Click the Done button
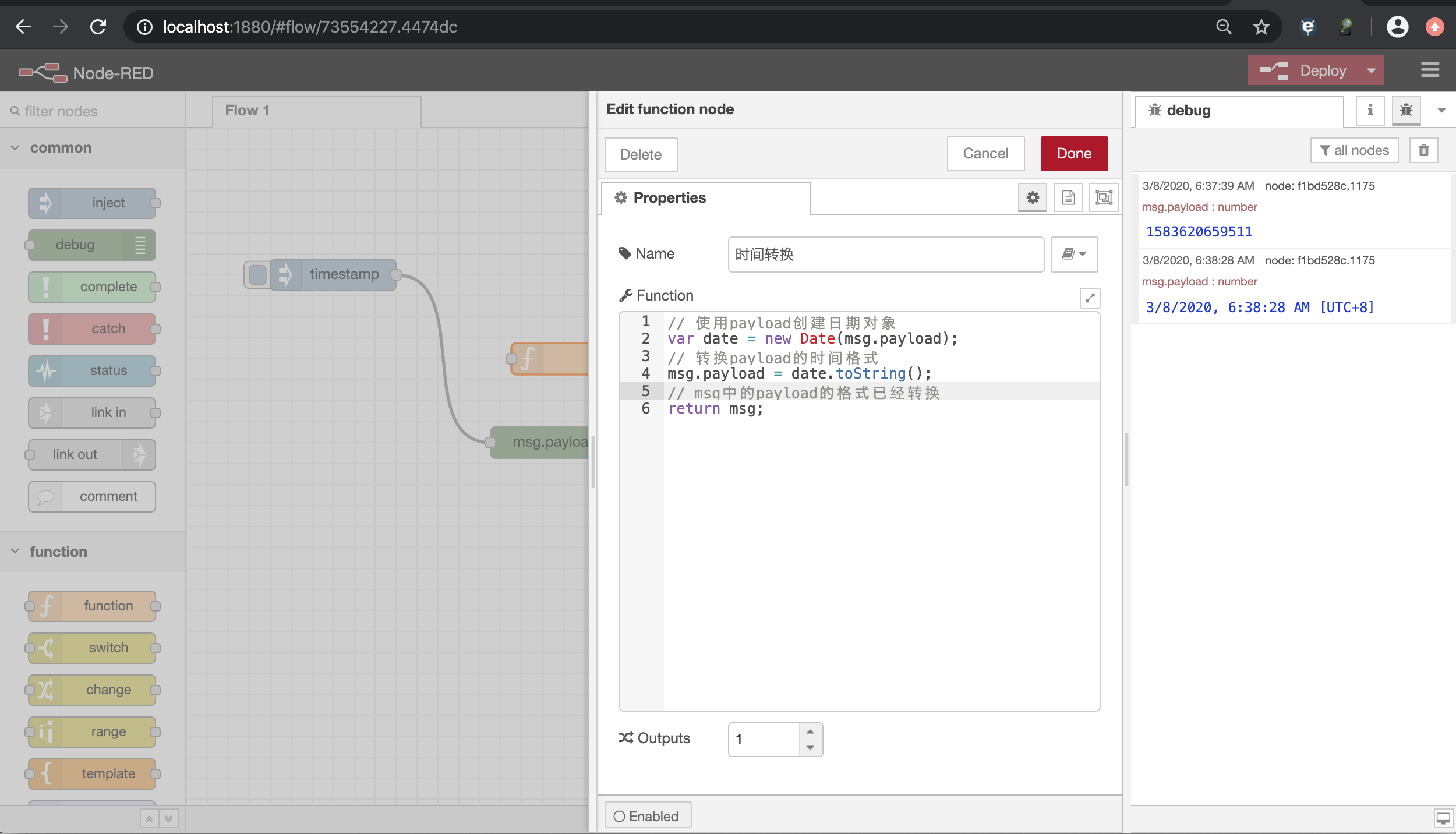Image resolution: width=1456 pixels, height=834 pixels. pyautogui.click(x=1074, y=153)
